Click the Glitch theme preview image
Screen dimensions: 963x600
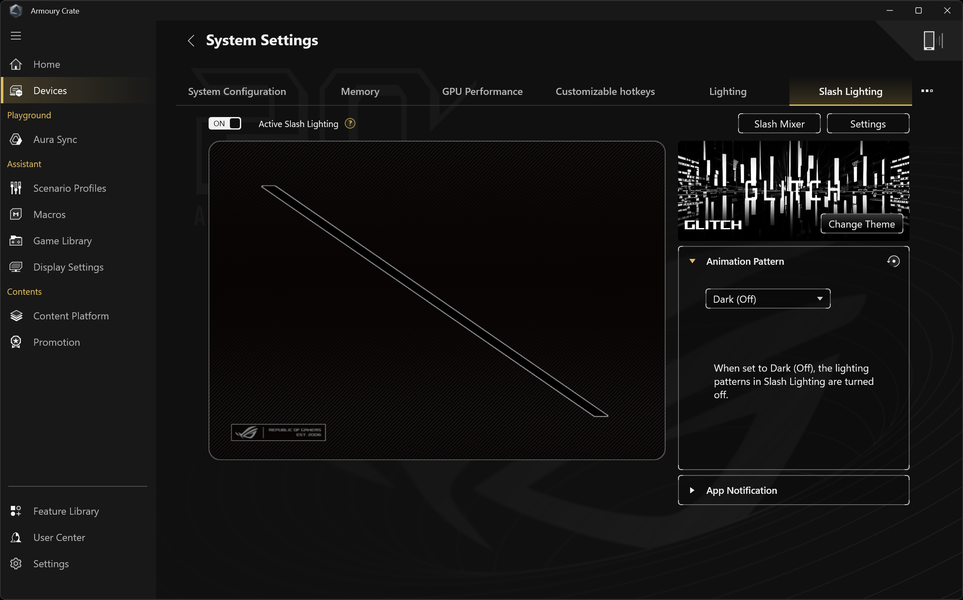[x=793, y=190]
